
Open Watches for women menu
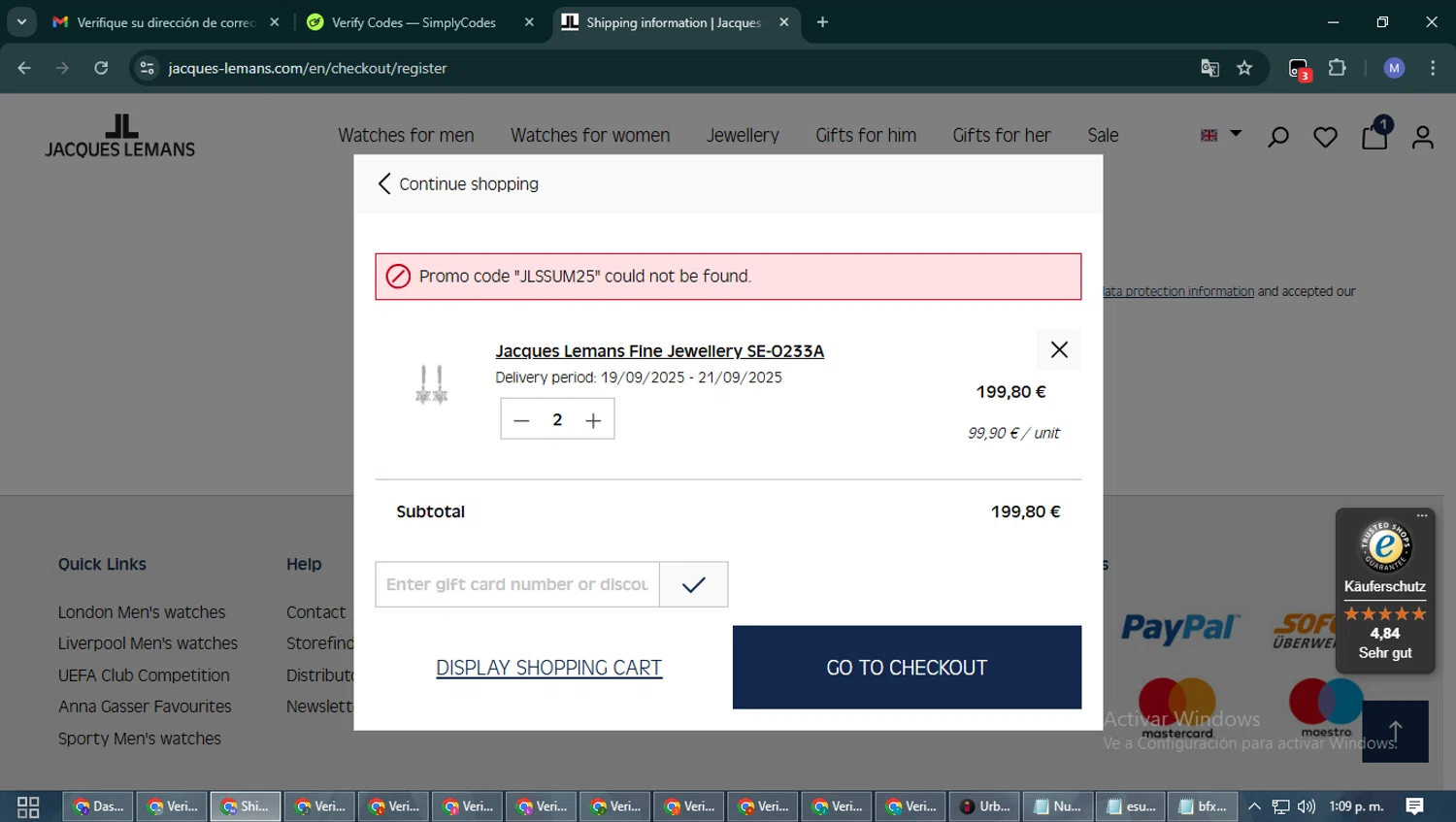tap(590, 136)
